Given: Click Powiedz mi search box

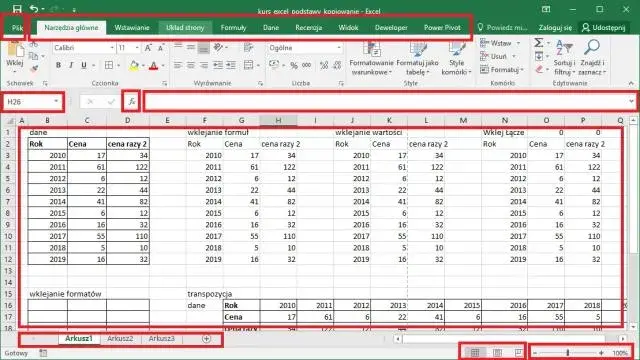Looking at the screenshot, I should pos(502,28).
